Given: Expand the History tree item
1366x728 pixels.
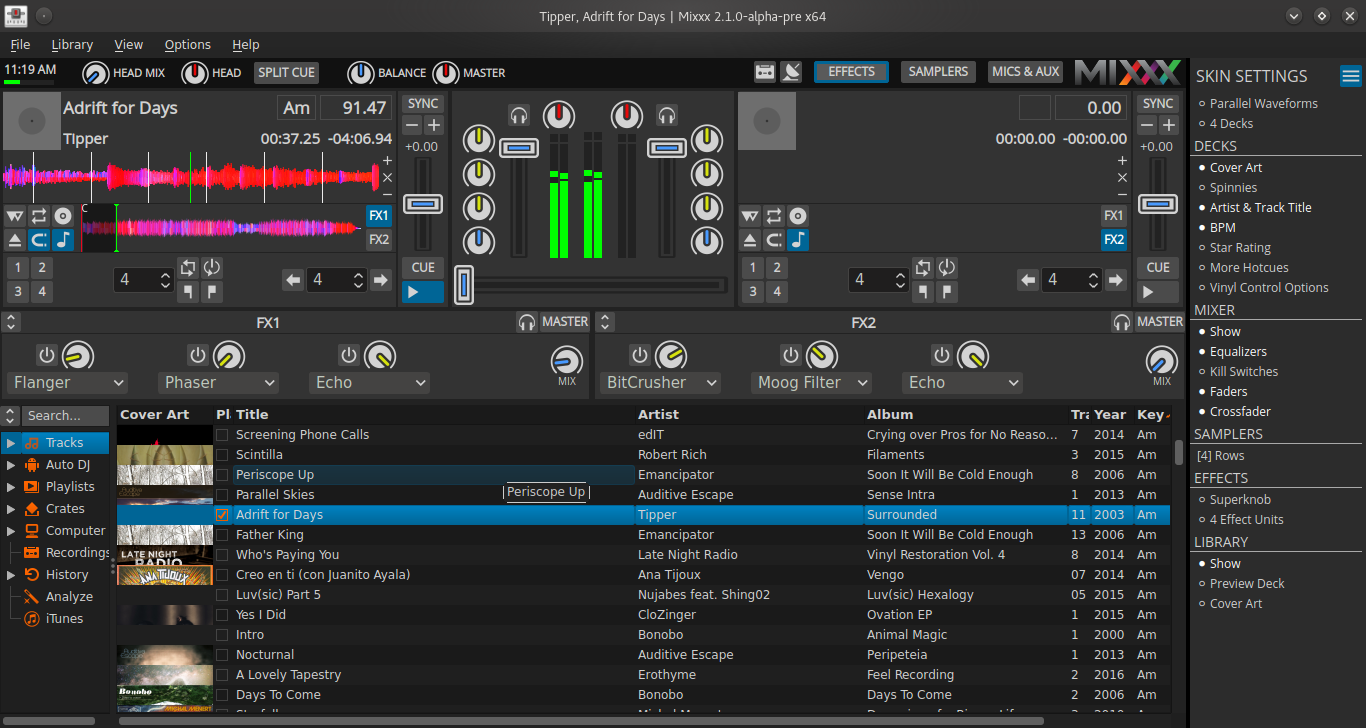Looking at the screenshot, I should 11,575.
